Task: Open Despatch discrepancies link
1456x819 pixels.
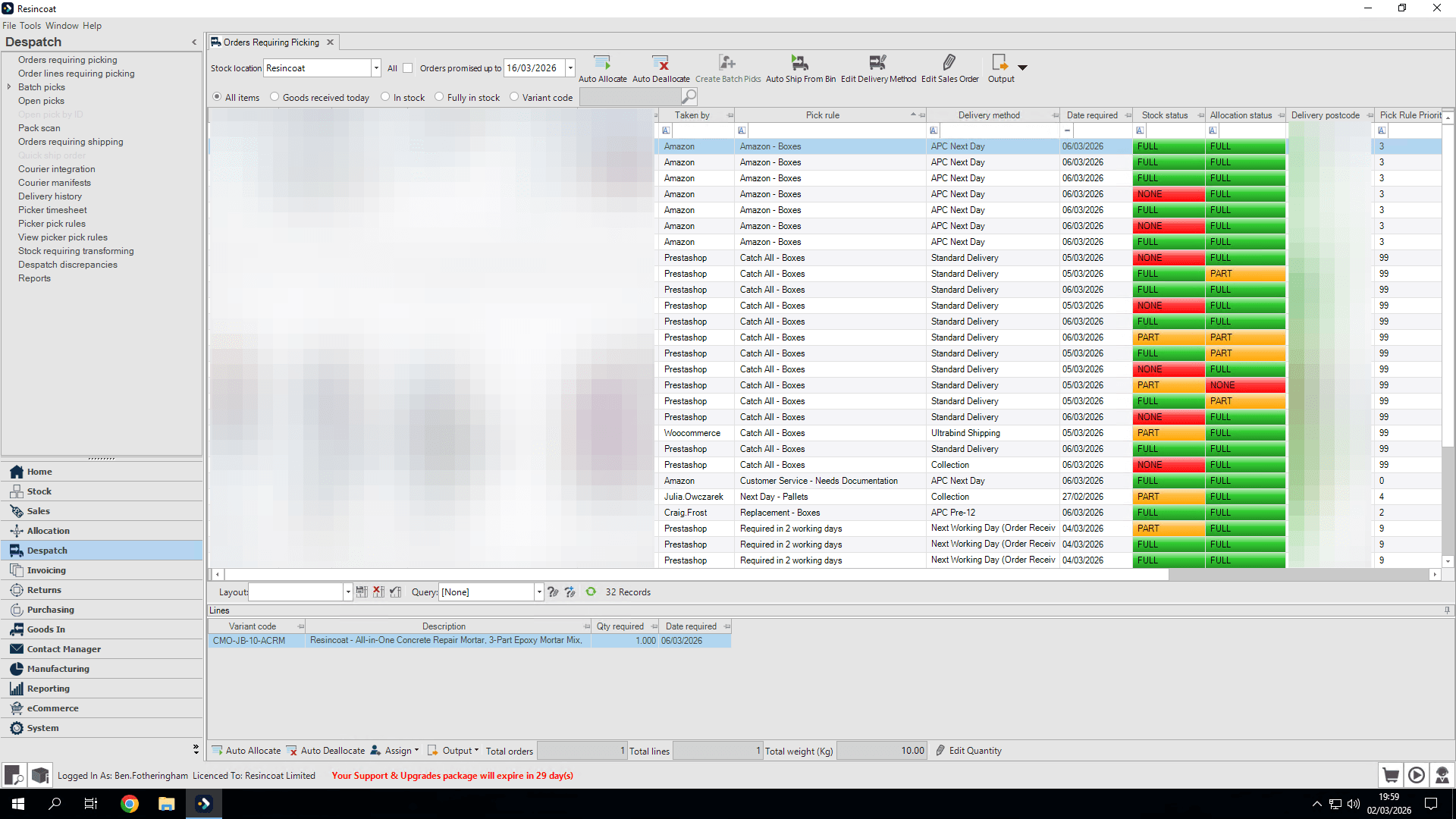Action: point(67,265)
